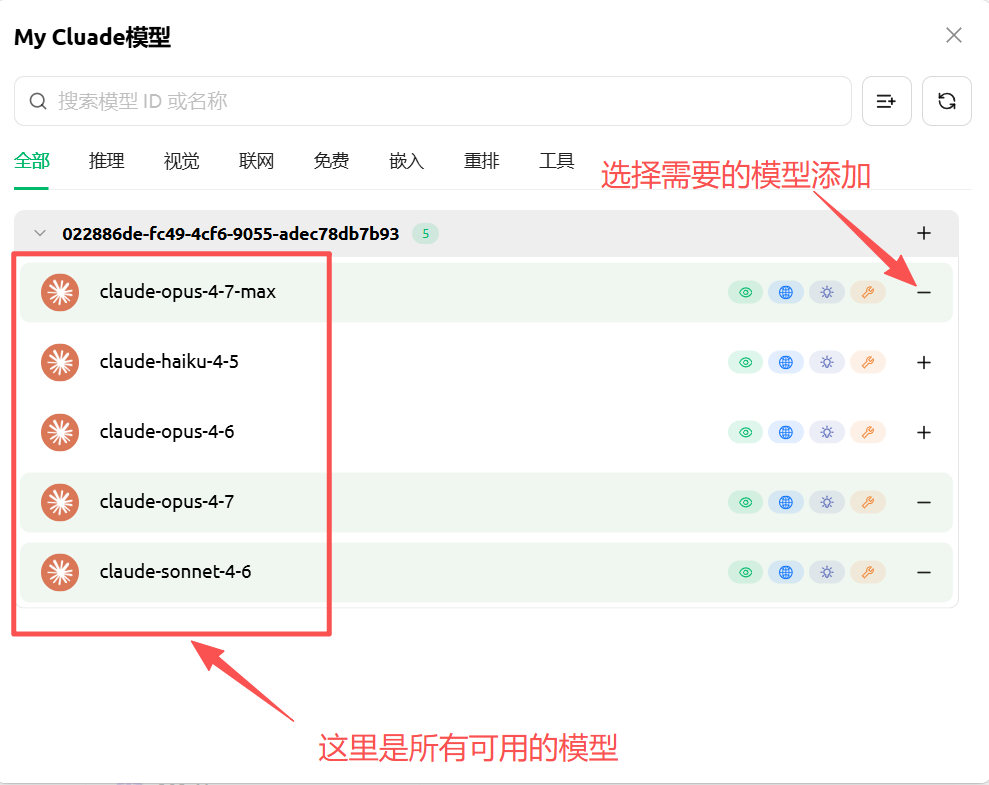Add claude-opus-4-6 with plus button
This screenshot has height=785, width=989.
[x=923, y=433]
